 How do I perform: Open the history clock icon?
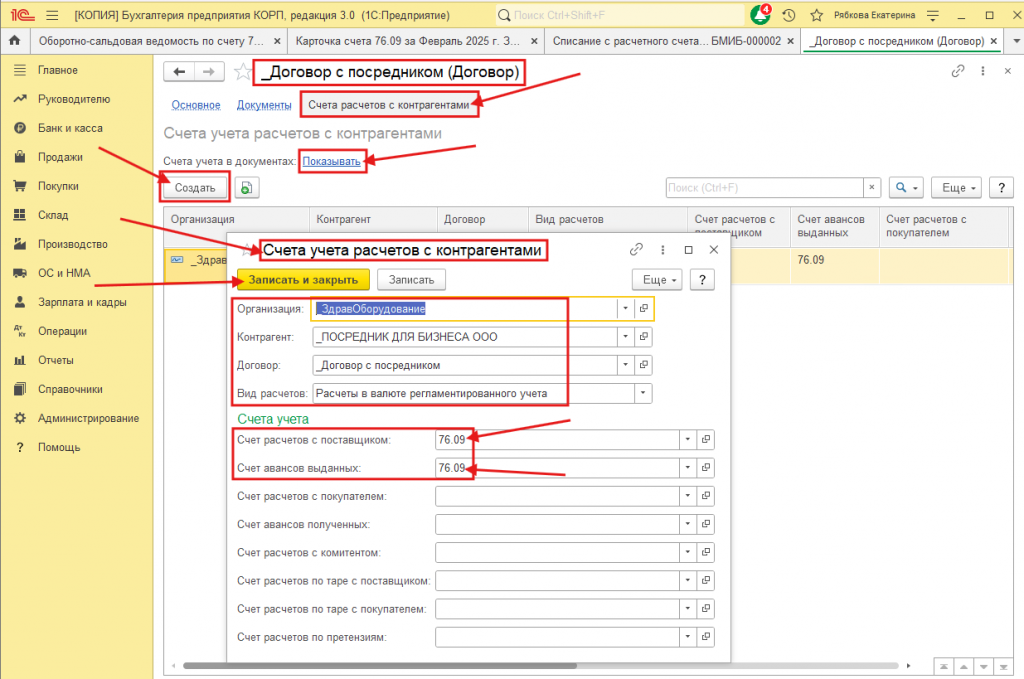click(789, 15)
